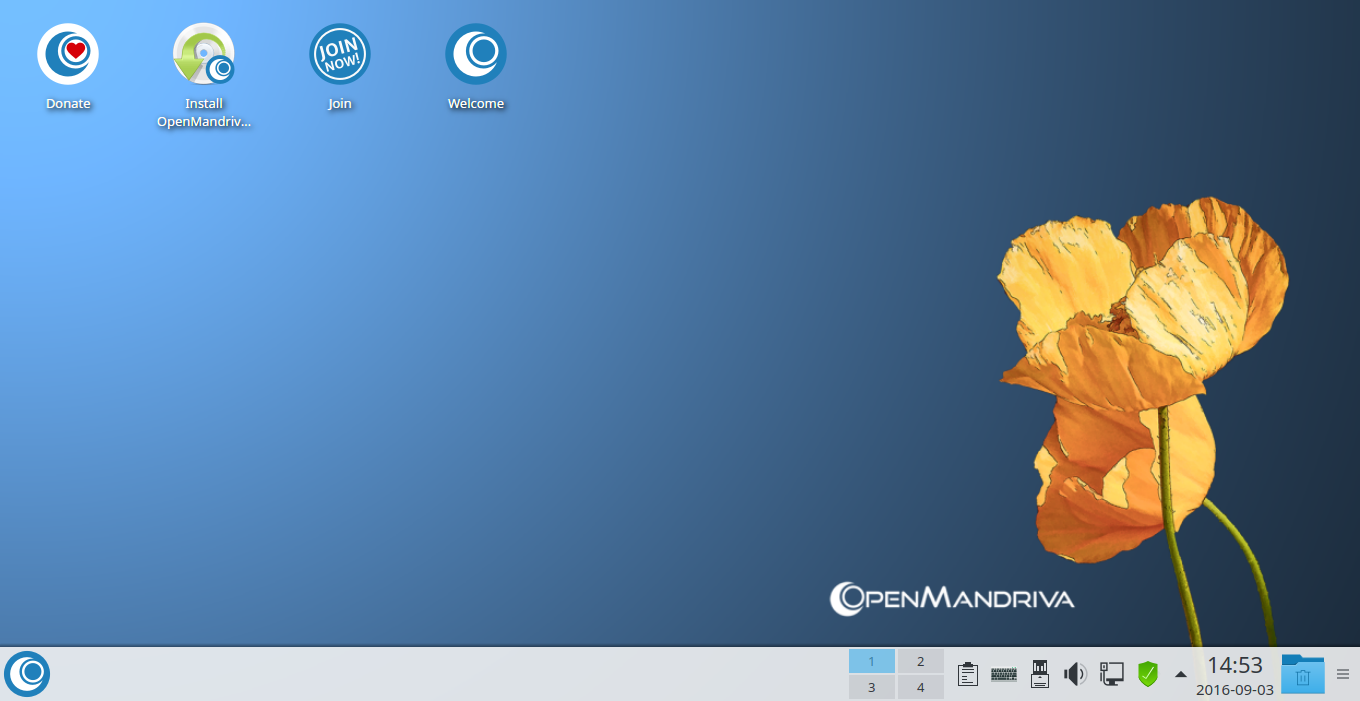Screen dimensions: 1360x701
Task: Expand hidden system tray icons arrow
Action: click(x=1181, y=674)
